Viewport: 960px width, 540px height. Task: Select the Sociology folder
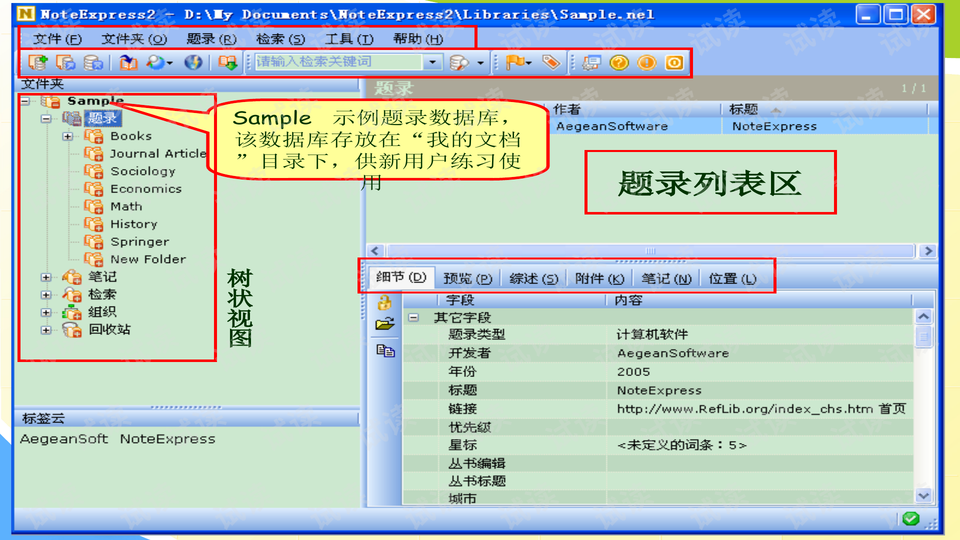(143, 171)
